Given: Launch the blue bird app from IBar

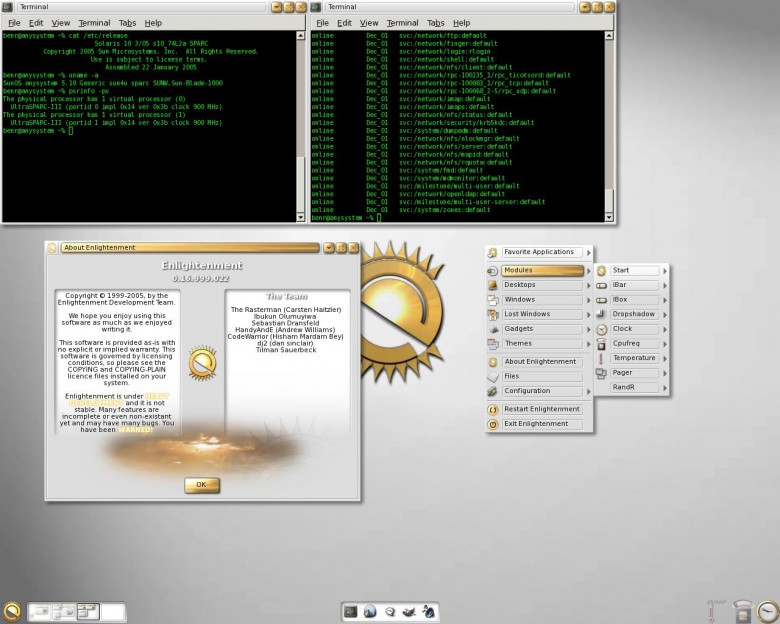Looking at the screenshot, I should [x=428, y=611].
